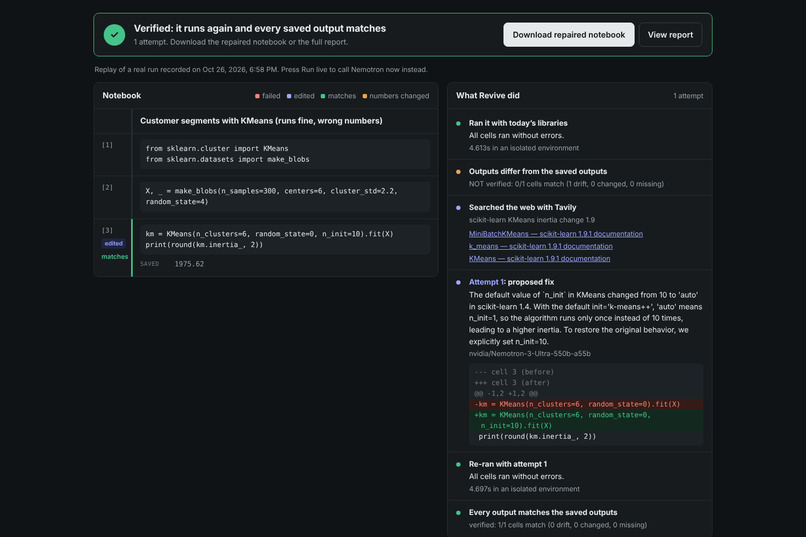Open the MiniBatchKMeans scikit-learn documentation link
Screen dimensions: 806x537
tap(556, 234)
